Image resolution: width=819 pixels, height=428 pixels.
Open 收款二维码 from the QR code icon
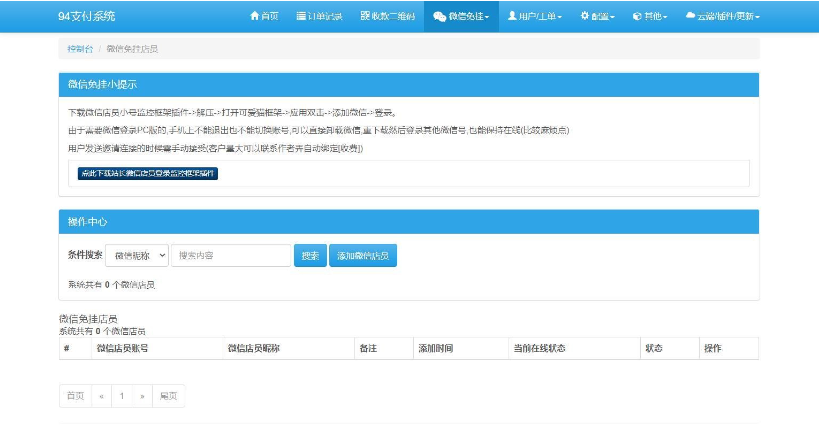(x=388, y=16)
